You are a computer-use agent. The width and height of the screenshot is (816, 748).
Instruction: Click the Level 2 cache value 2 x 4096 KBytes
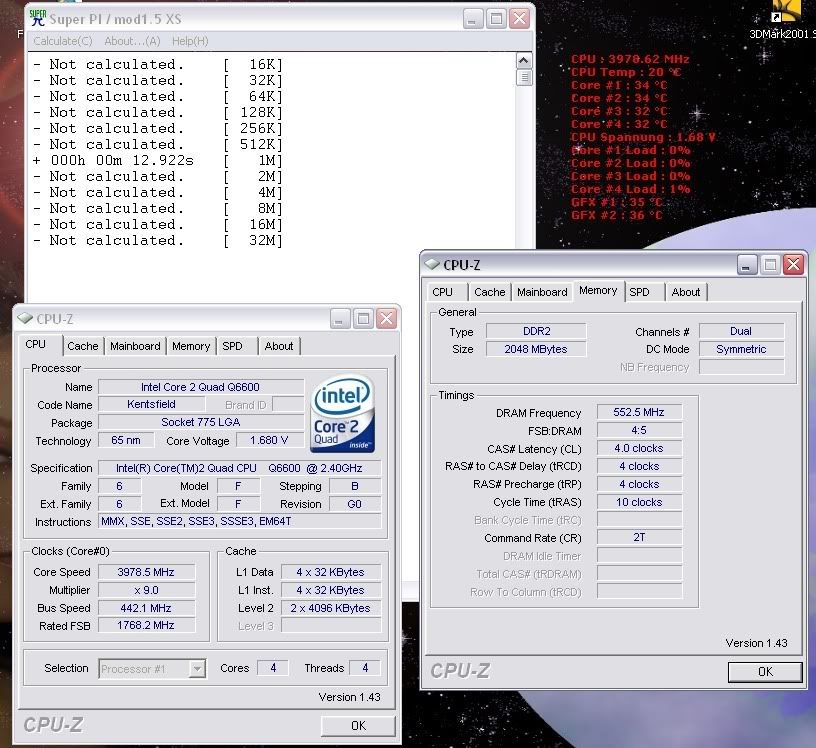[x=330, y=607]
